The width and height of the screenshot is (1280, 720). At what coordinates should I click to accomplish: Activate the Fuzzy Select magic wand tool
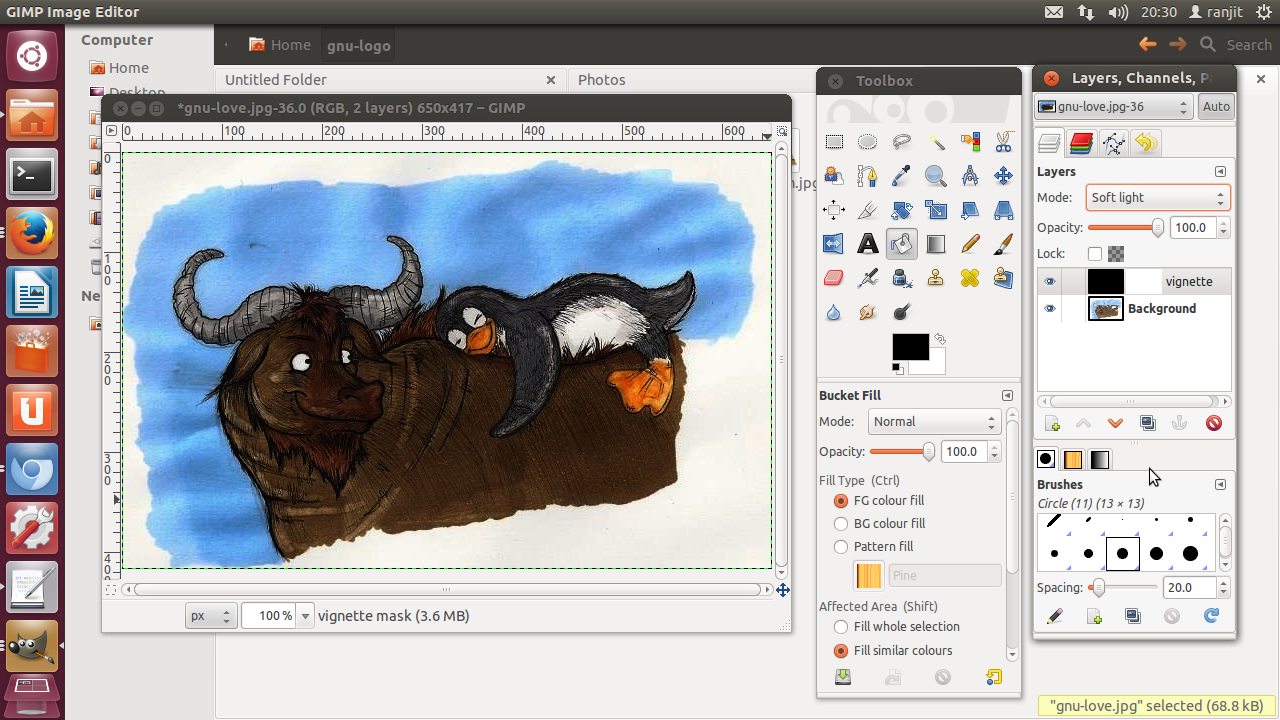point(936,141)
